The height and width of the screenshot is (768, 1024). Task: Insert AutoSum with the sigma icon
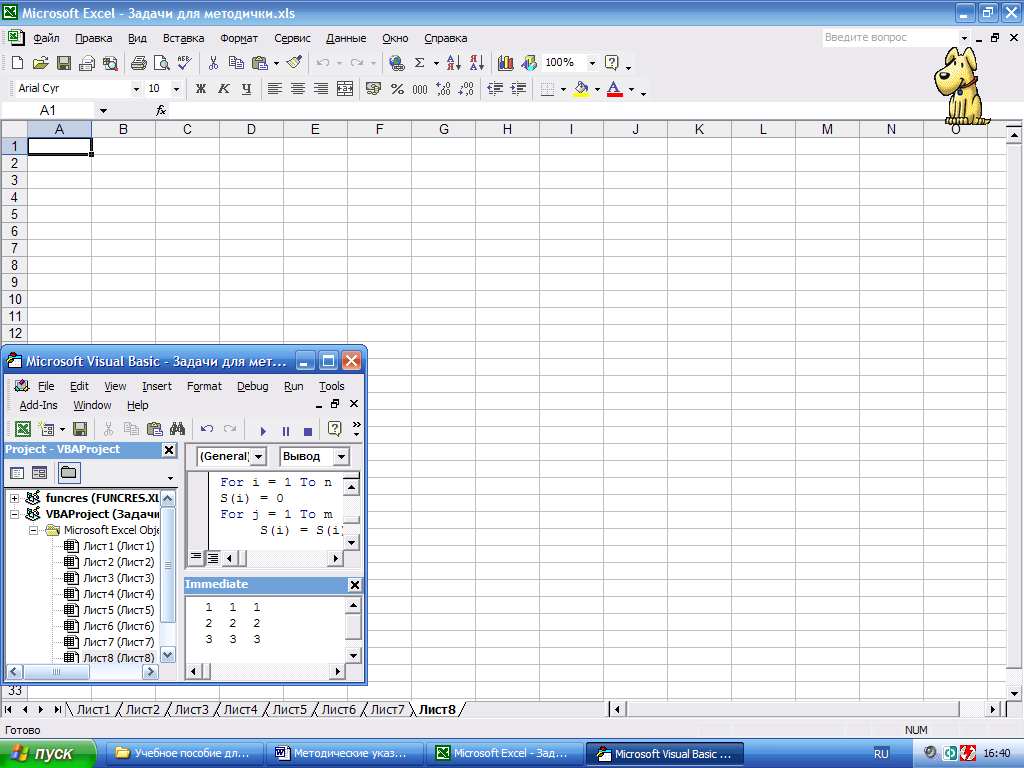(x=419, y=63)
